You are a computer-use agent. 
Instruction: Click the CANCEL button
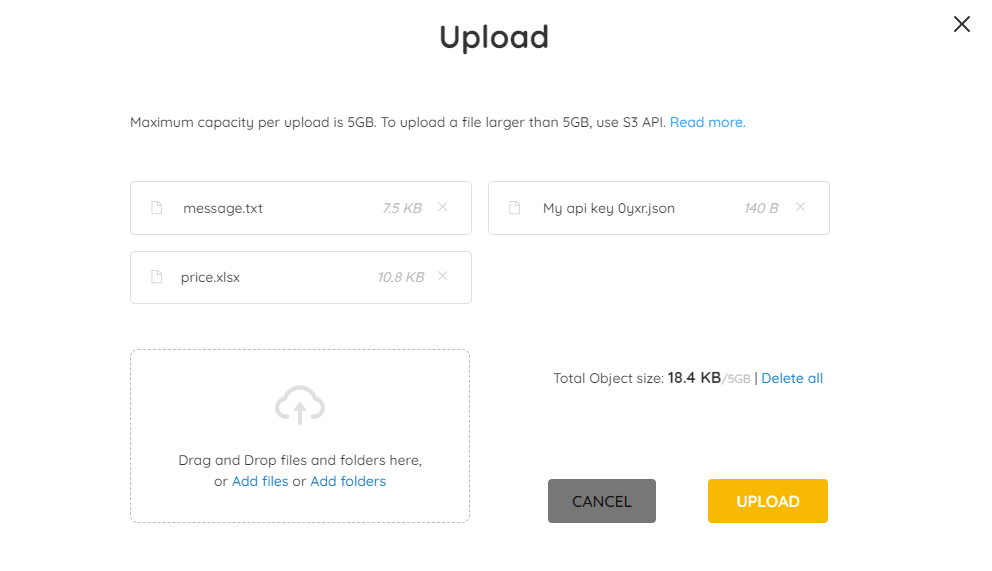pyautogui.click(x=602, y=501)
